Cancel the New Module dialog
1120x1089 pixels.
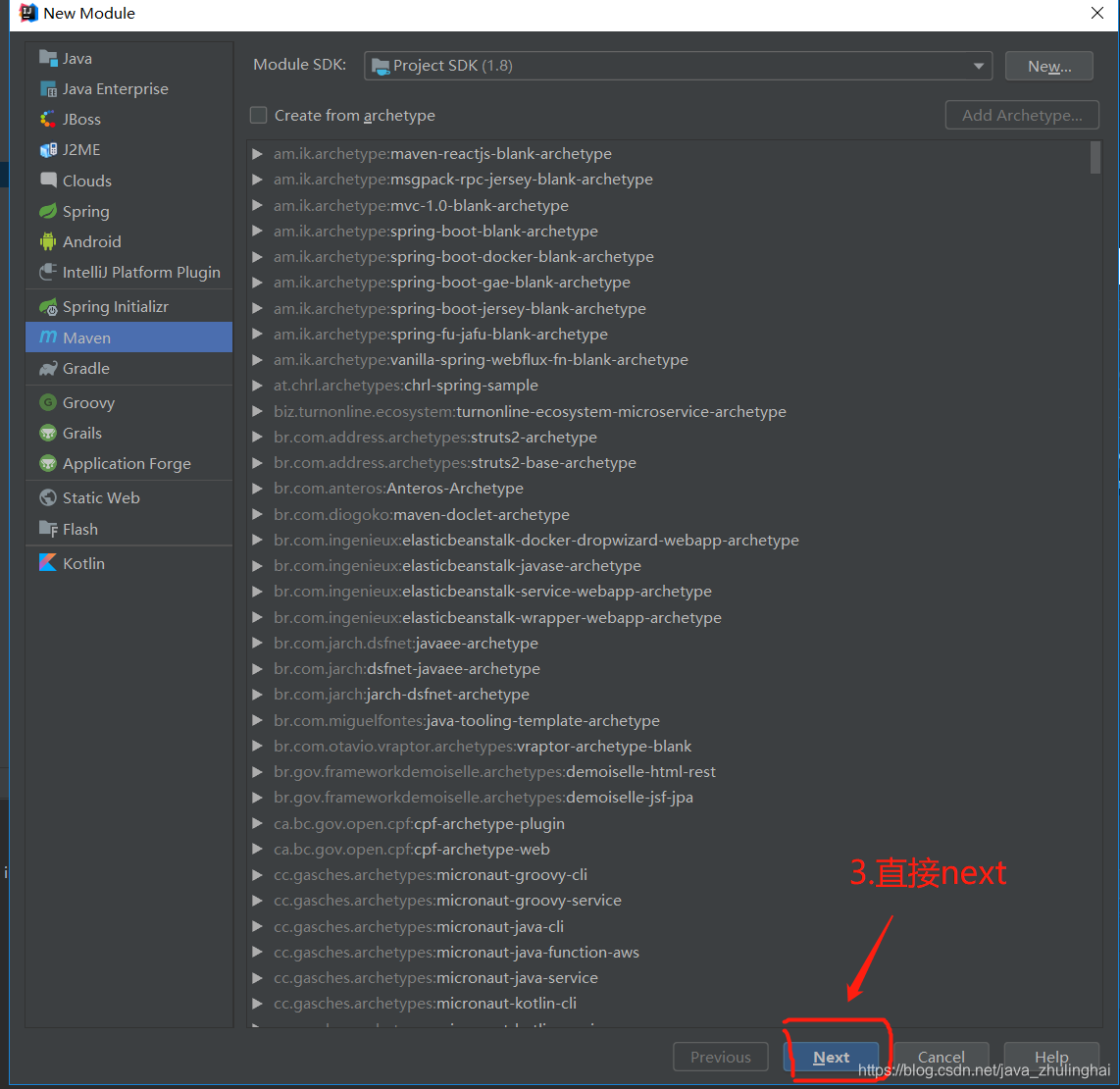point(941,1057)
